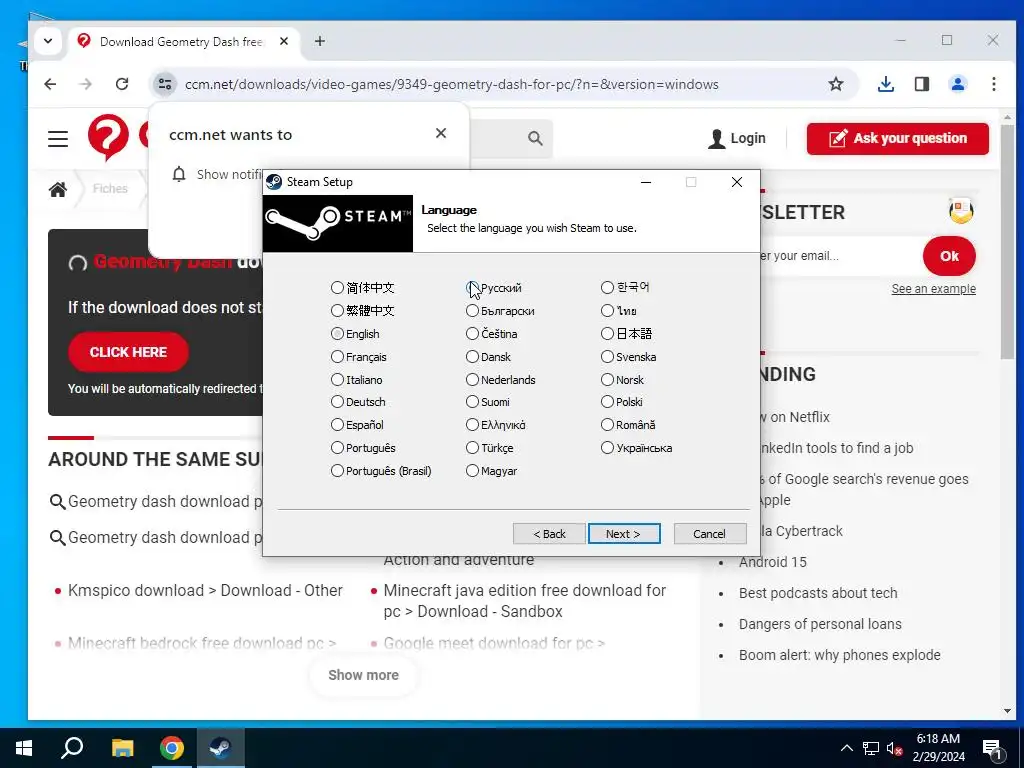Click Show more button
This screenshot has height=768, width=1024.
tap(363, 675)
